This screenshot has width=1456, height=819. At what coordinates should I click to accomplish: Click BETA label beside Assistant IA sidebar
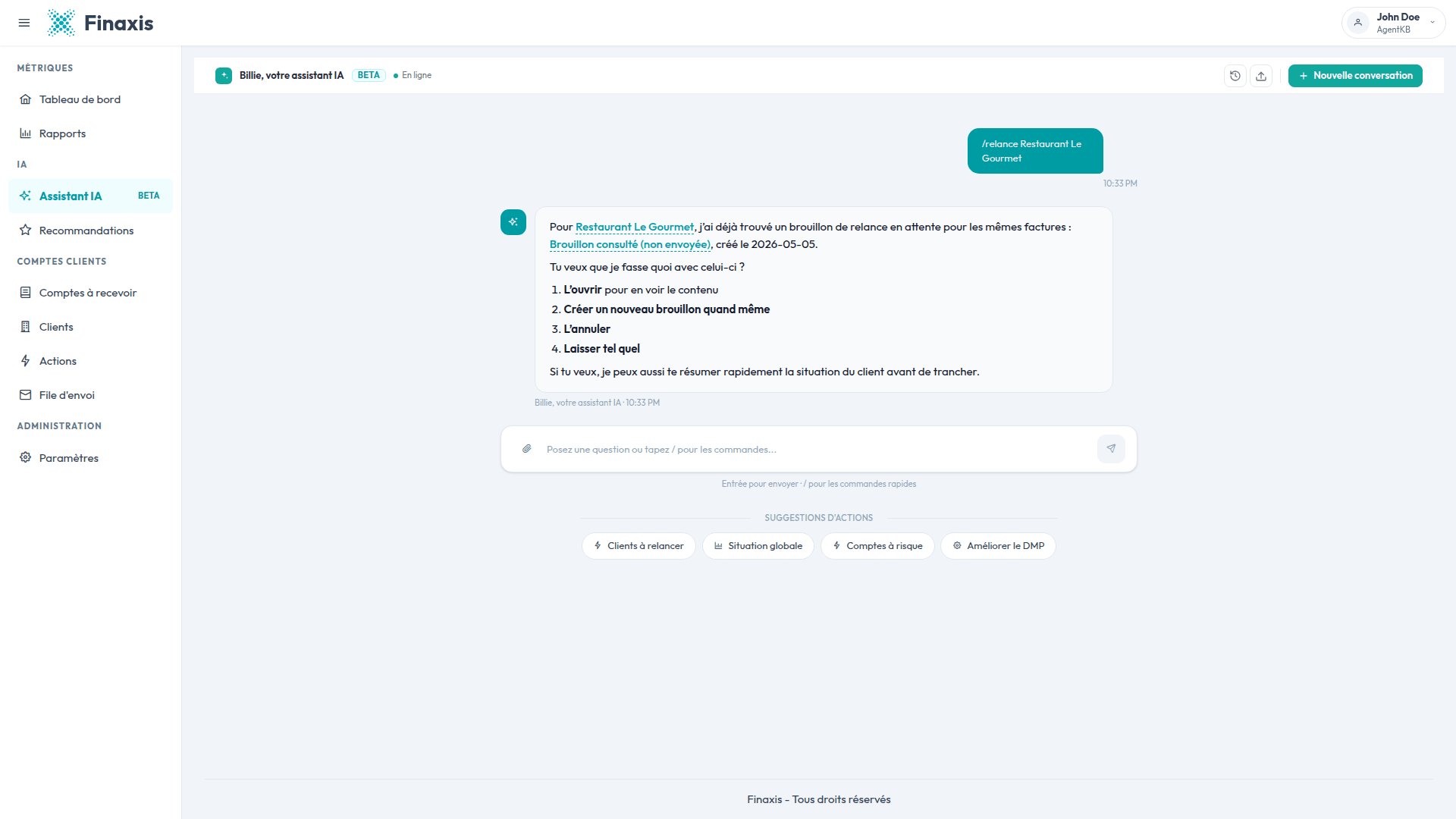pos(149,196)
